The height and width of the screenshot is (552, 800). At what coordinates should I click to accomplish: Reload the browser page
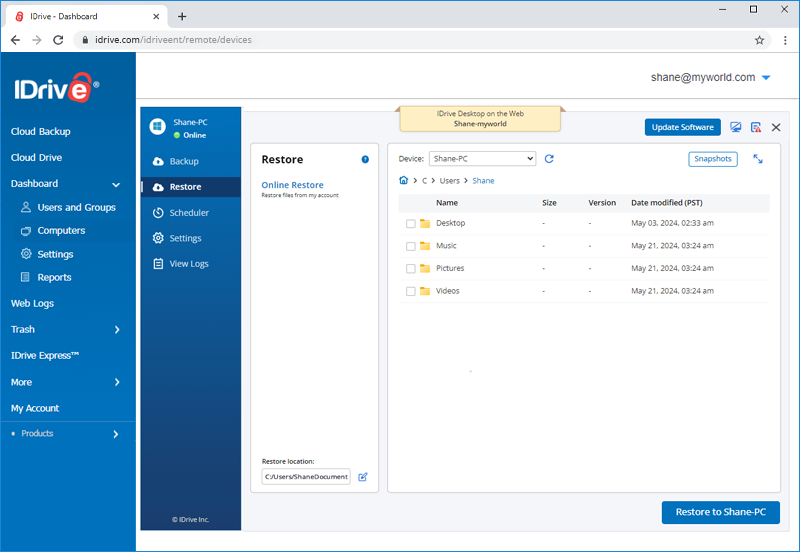click(x=58, y=40)
